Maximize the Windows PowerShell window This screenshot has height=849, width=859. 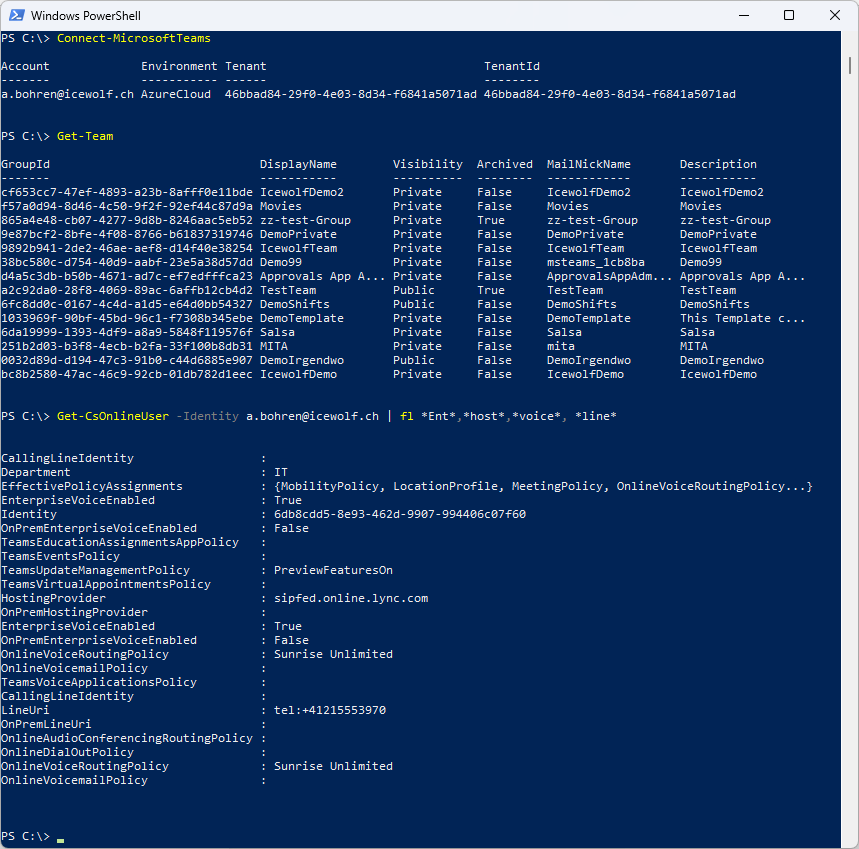pyautogui.click(x=788, y=16)
